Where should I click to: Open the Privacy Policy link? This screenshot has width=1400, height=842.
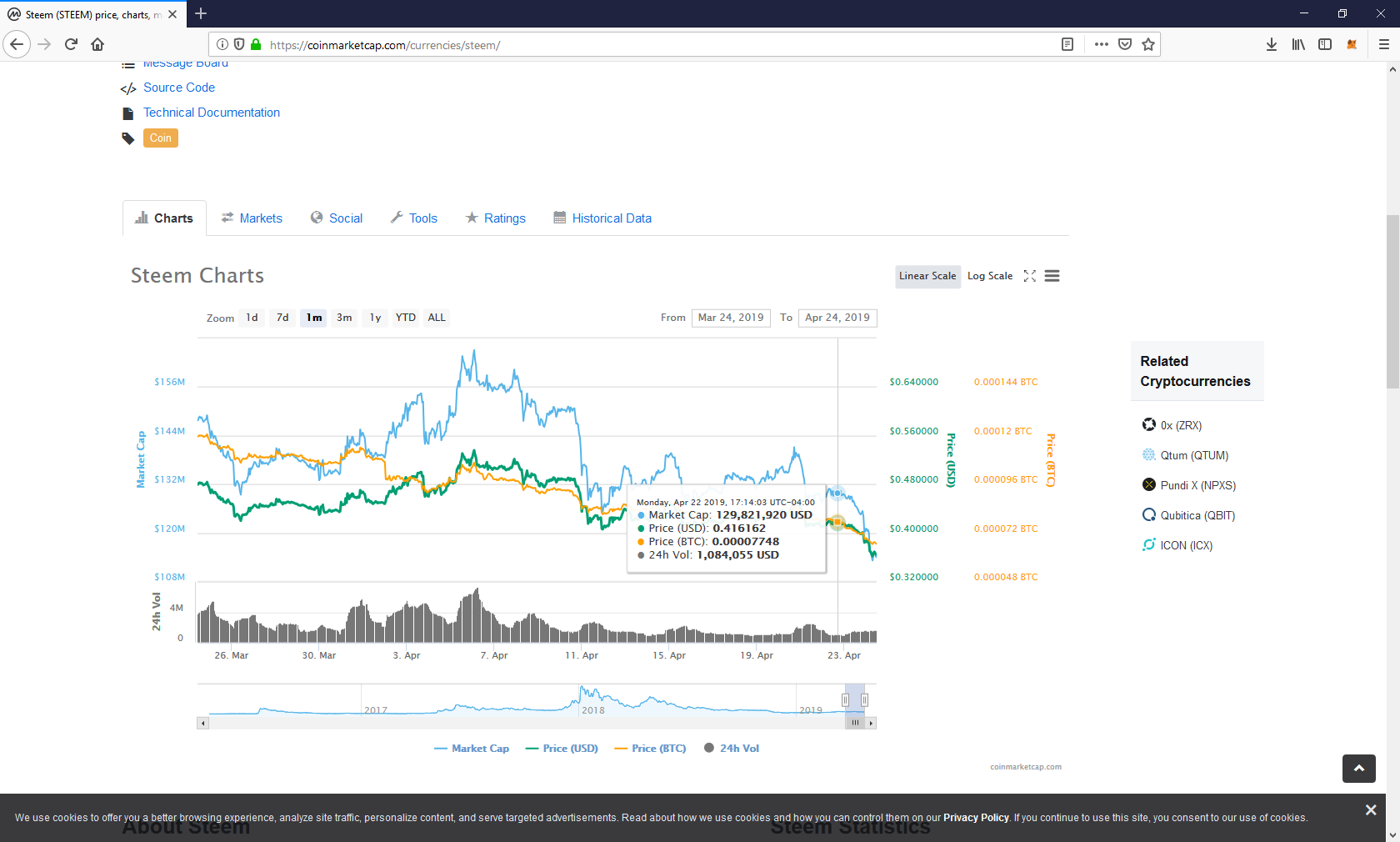click(976, 818)
